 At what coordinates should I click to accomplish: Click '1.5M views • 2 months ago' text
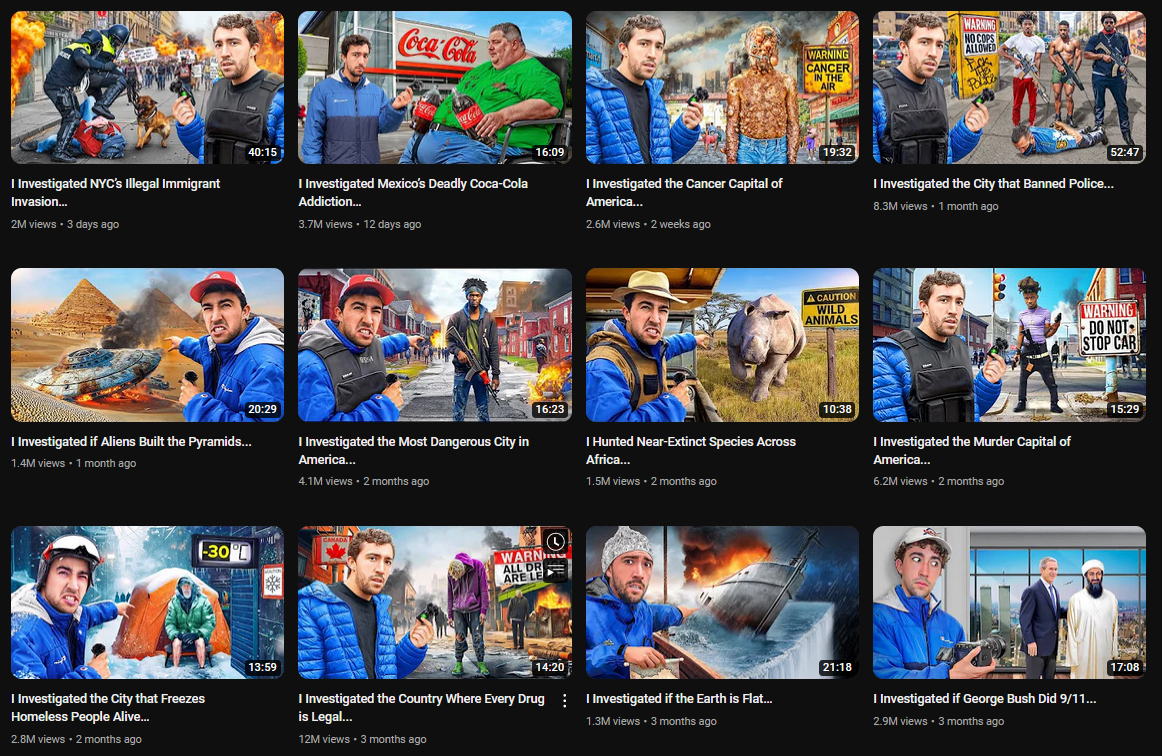coord(651,481)
